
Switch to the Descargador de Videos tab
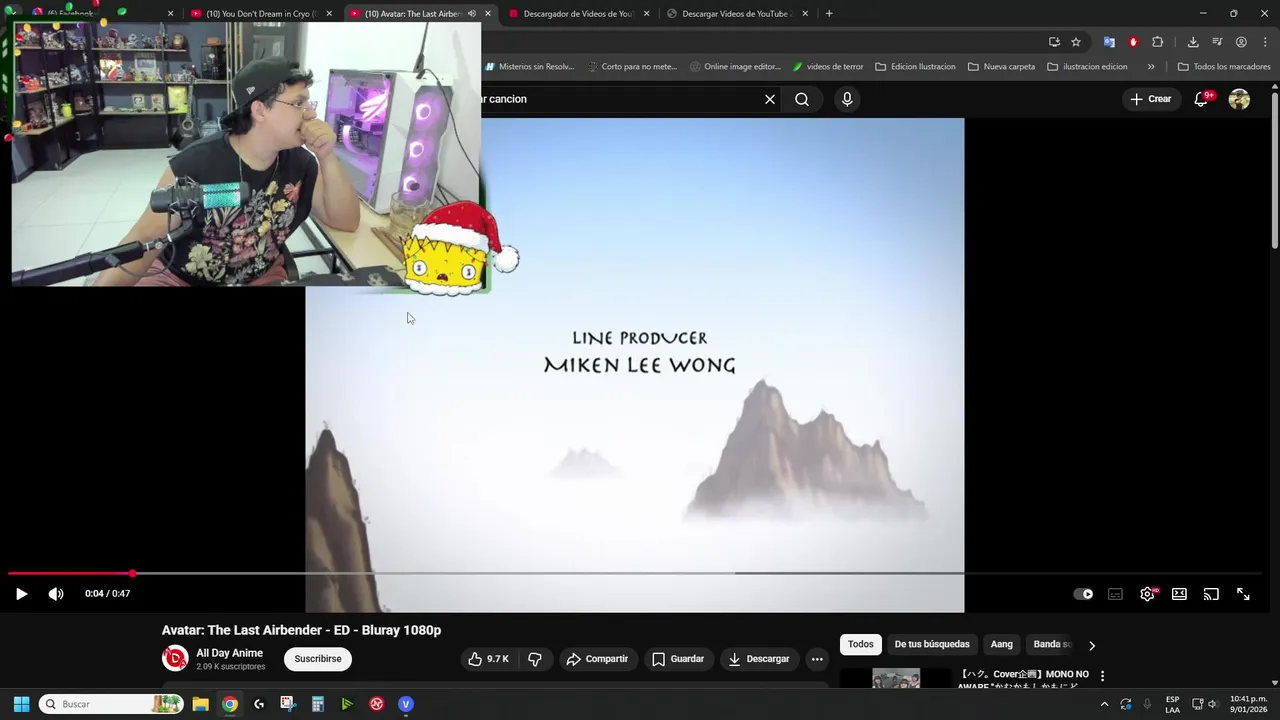(x=578, y=14)
